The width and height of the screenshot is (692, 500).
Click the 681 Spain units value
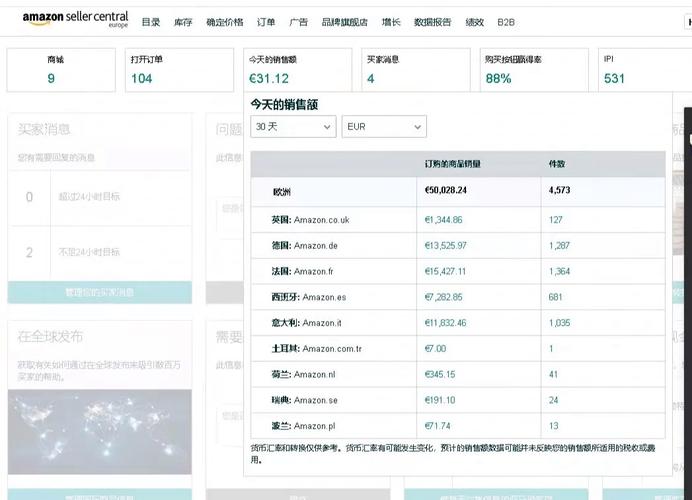click(555, 297)
